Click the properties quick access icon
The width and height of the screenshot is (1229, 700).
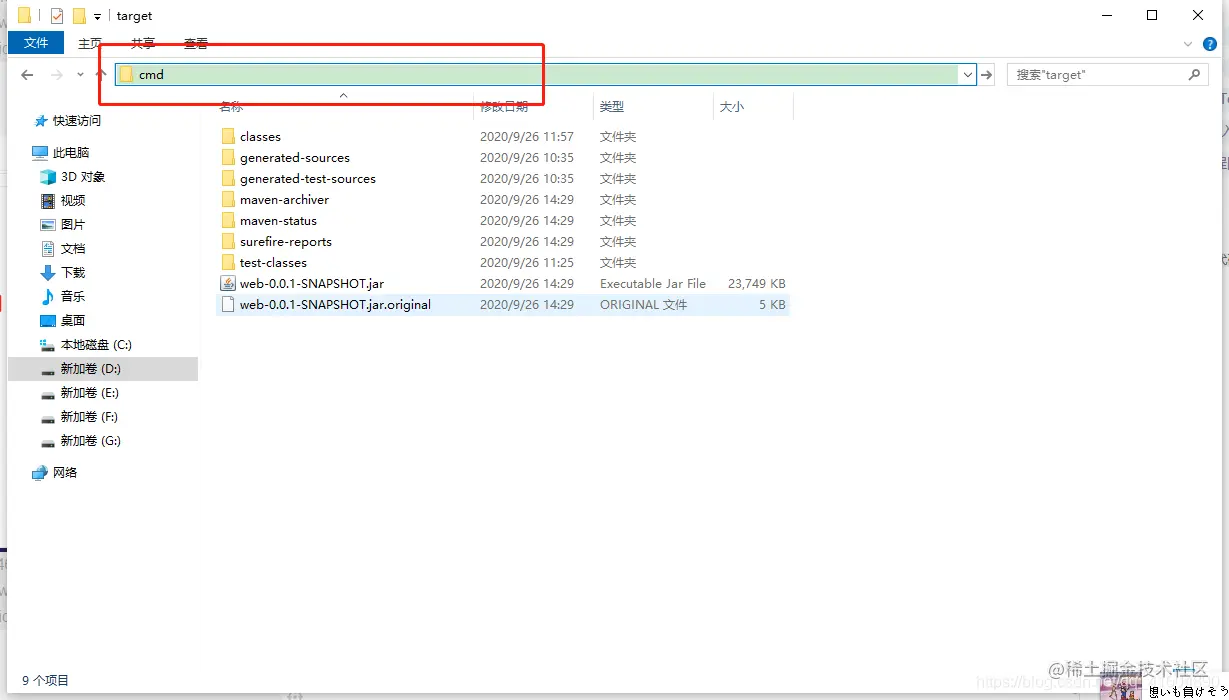(57, 16)
